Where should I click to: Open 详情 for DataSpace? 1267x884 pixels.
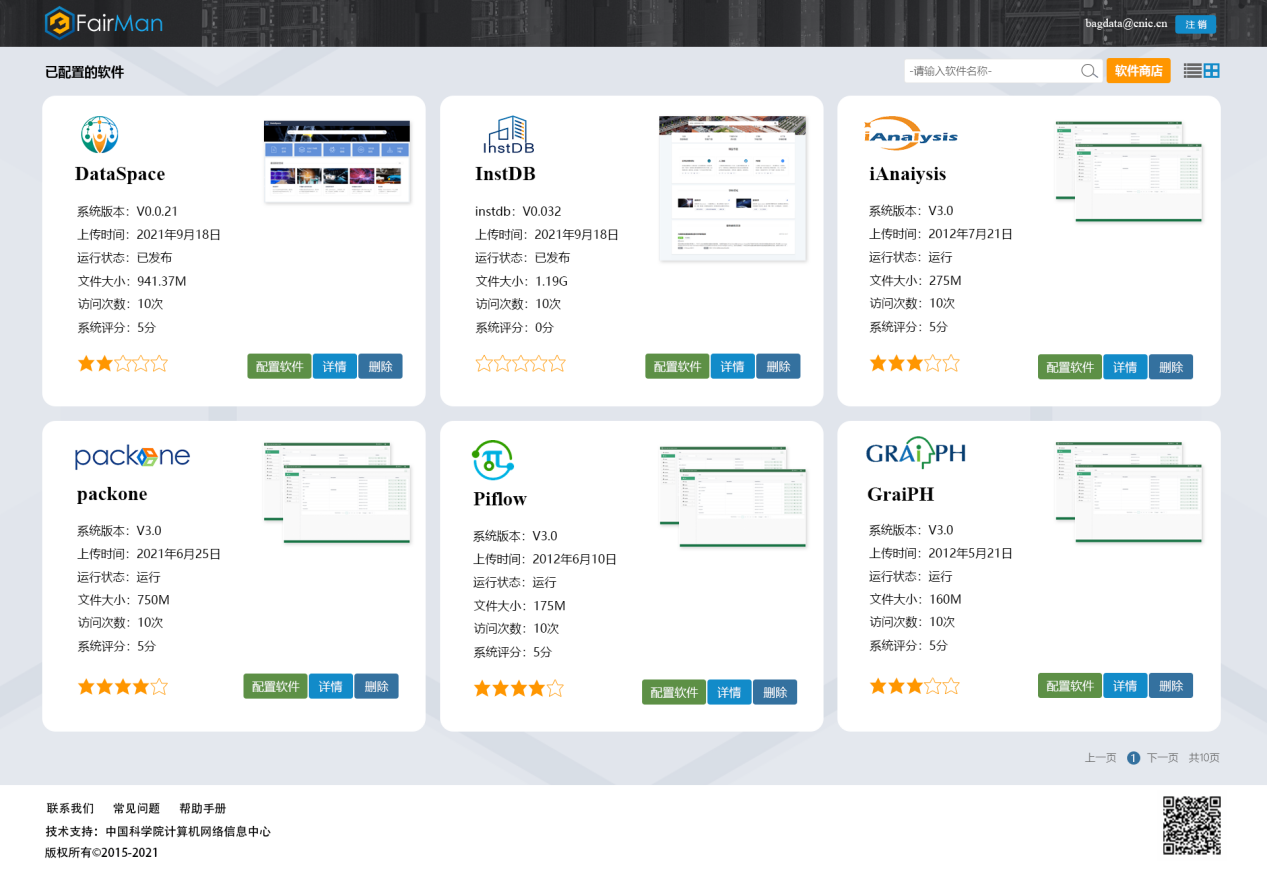pos(334,366)
